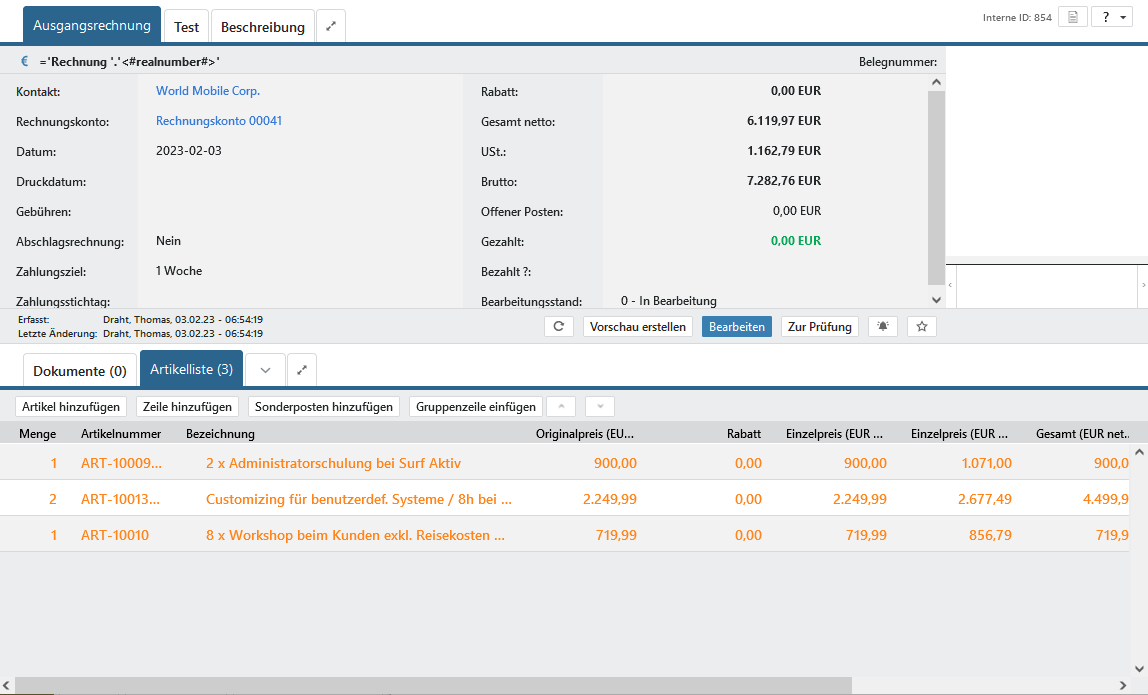Mark invoice as favorite with star icon
The height and width of the screenshot is (695, 1148).
click(x=922, y=327)
